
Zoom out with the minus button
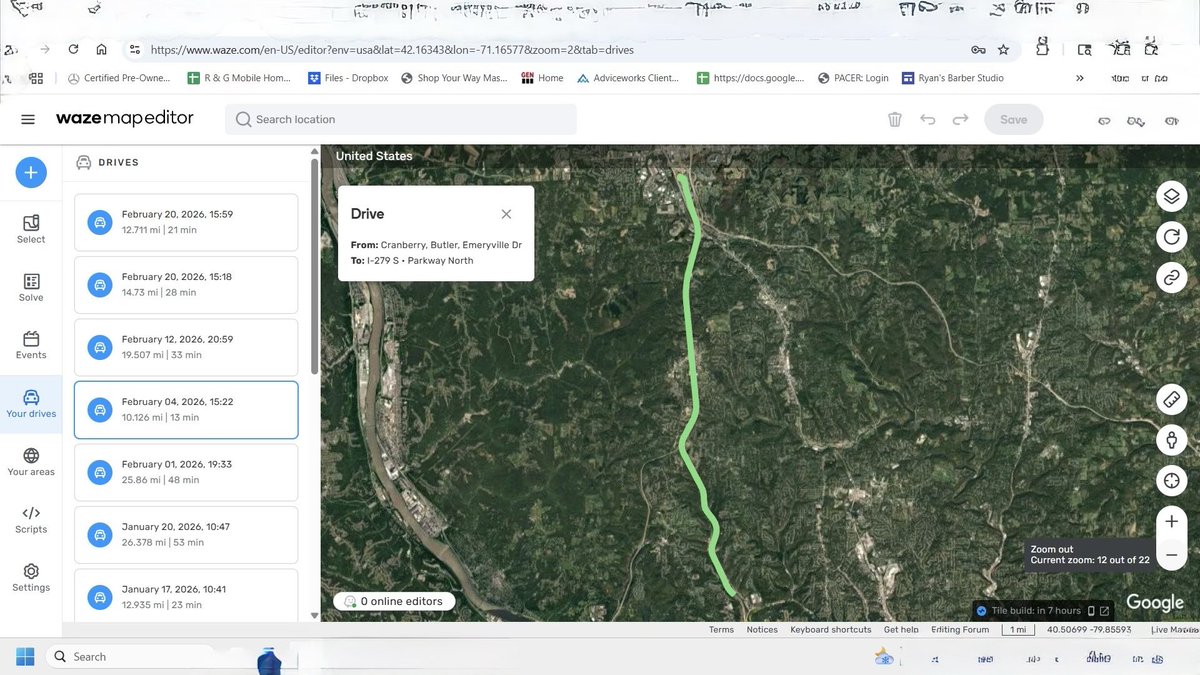click(x=1171, y=554)
